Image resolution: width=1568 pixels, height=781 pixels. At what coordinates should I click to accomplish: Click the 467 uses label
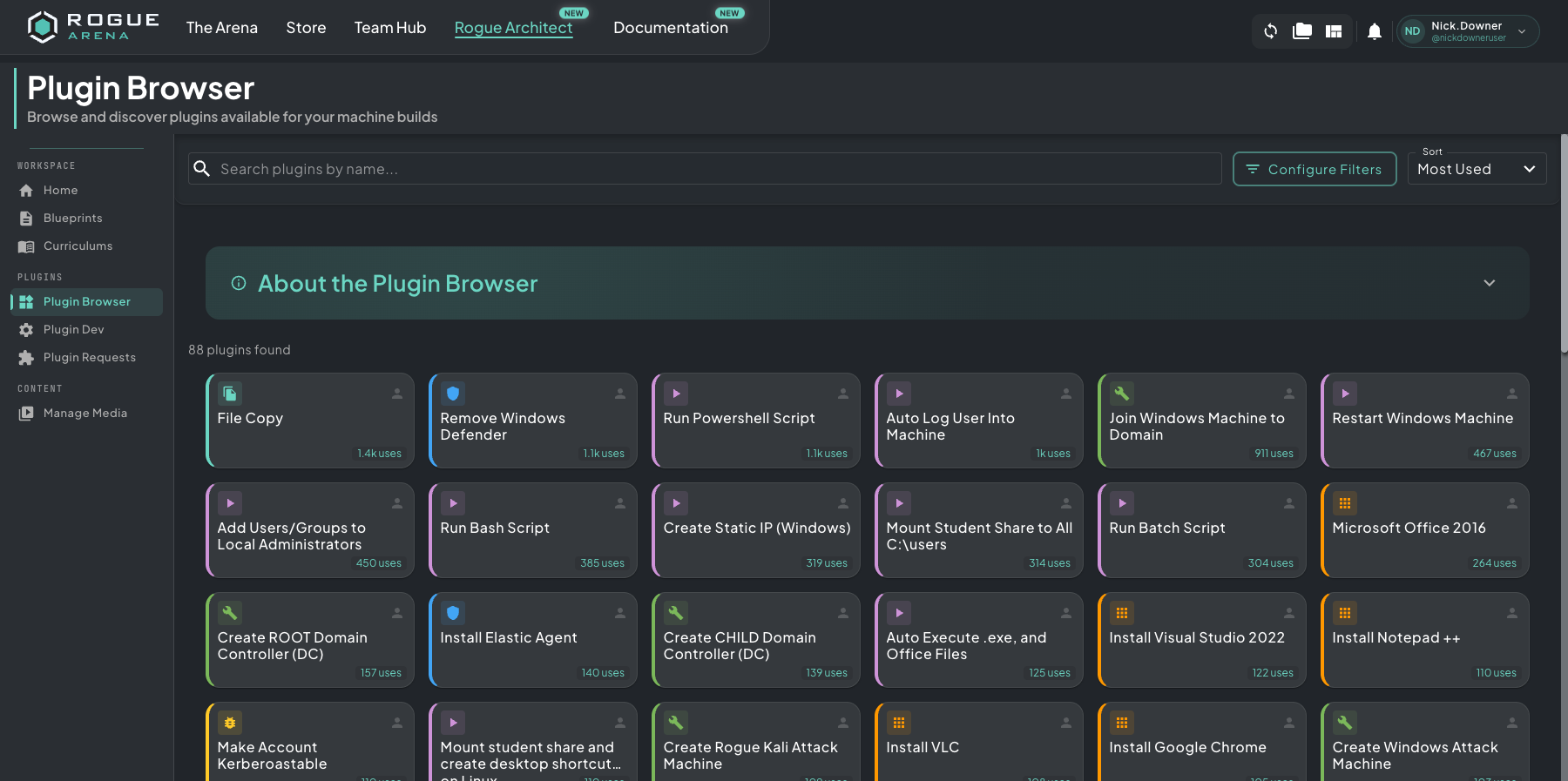(1495, 454)
